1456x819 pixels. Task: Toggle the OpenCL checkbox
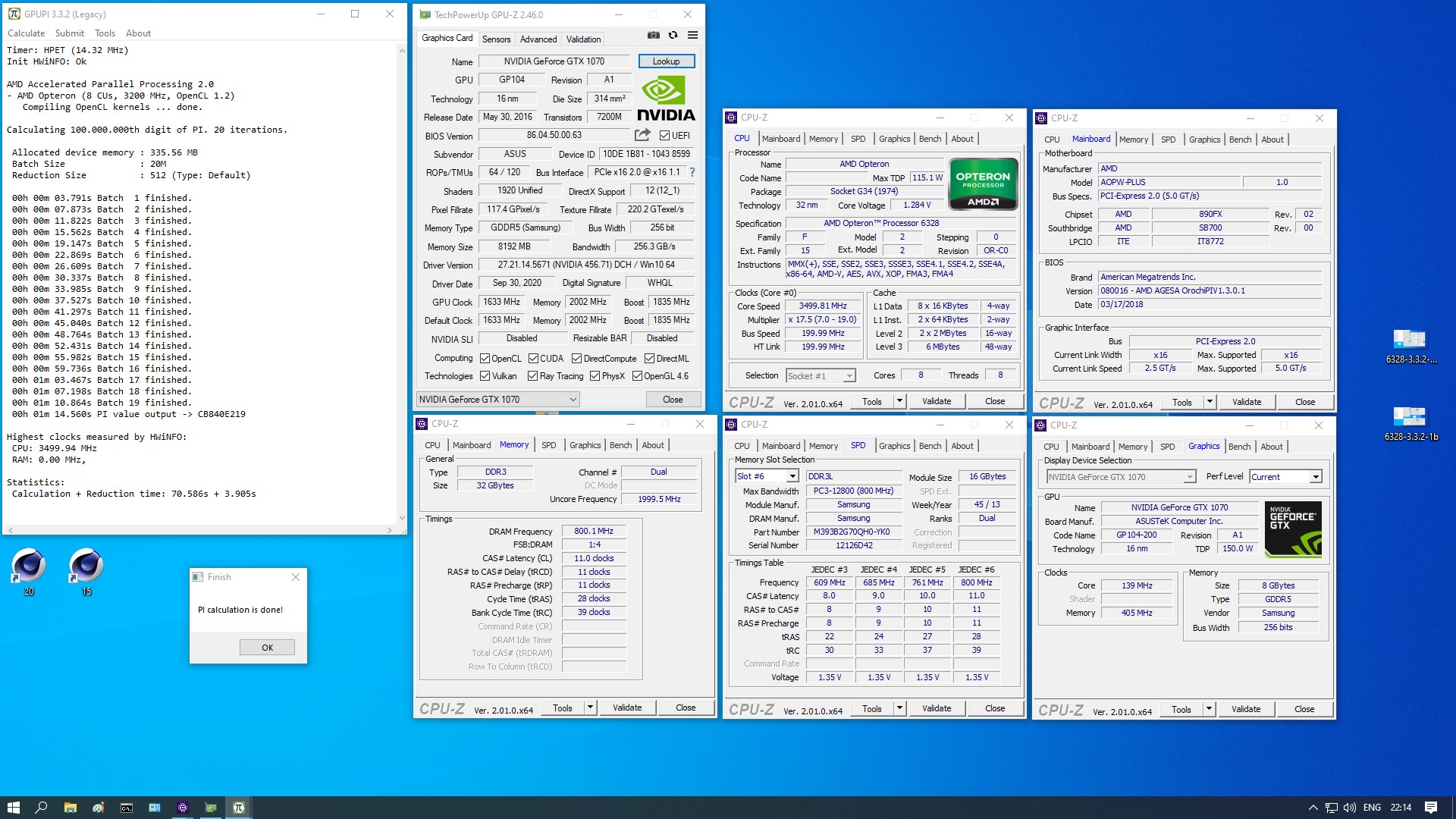tap(485, 359)
